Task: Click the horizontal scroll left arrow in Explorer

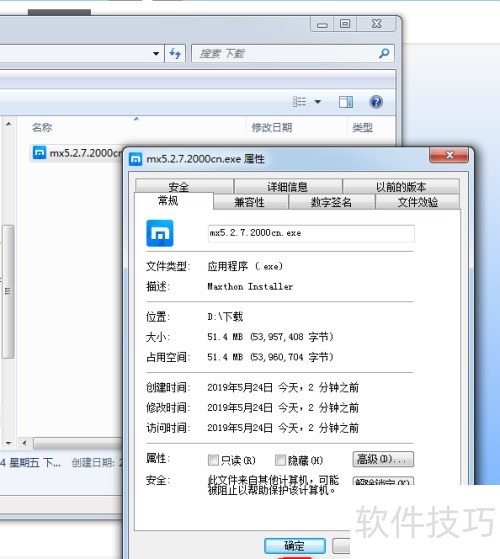Action: pyautogui.click(x=24, y=443)
